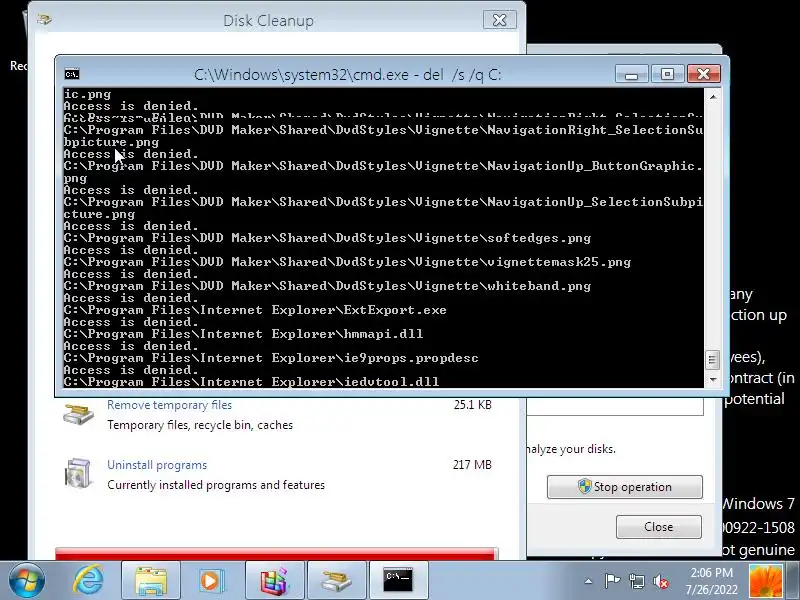
Task: Minimize the cmd.exe window
Action: click(x=632, y=74)
